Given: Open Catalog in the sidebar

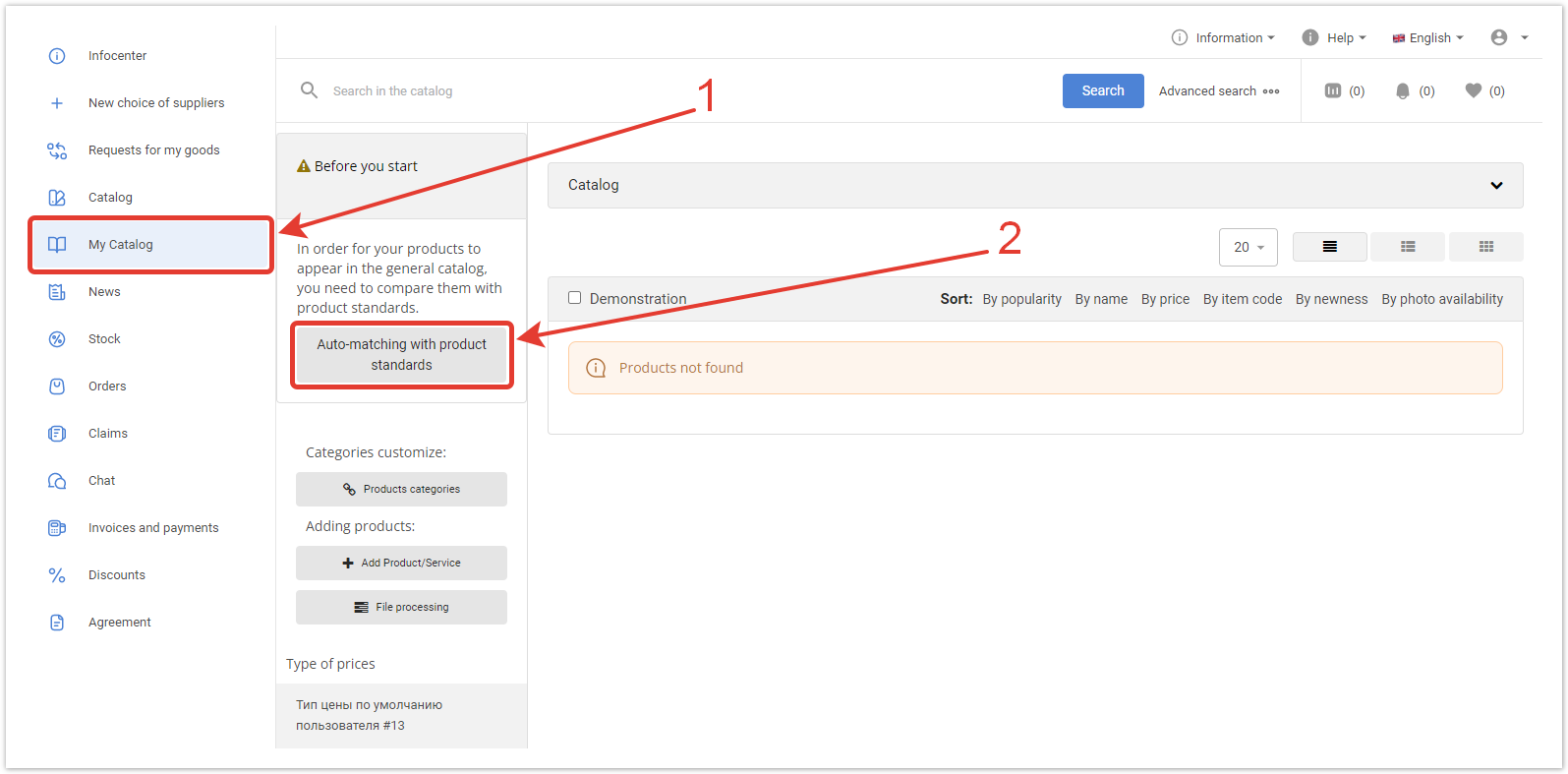Looking at the screenshot, I should coord(110,198).
